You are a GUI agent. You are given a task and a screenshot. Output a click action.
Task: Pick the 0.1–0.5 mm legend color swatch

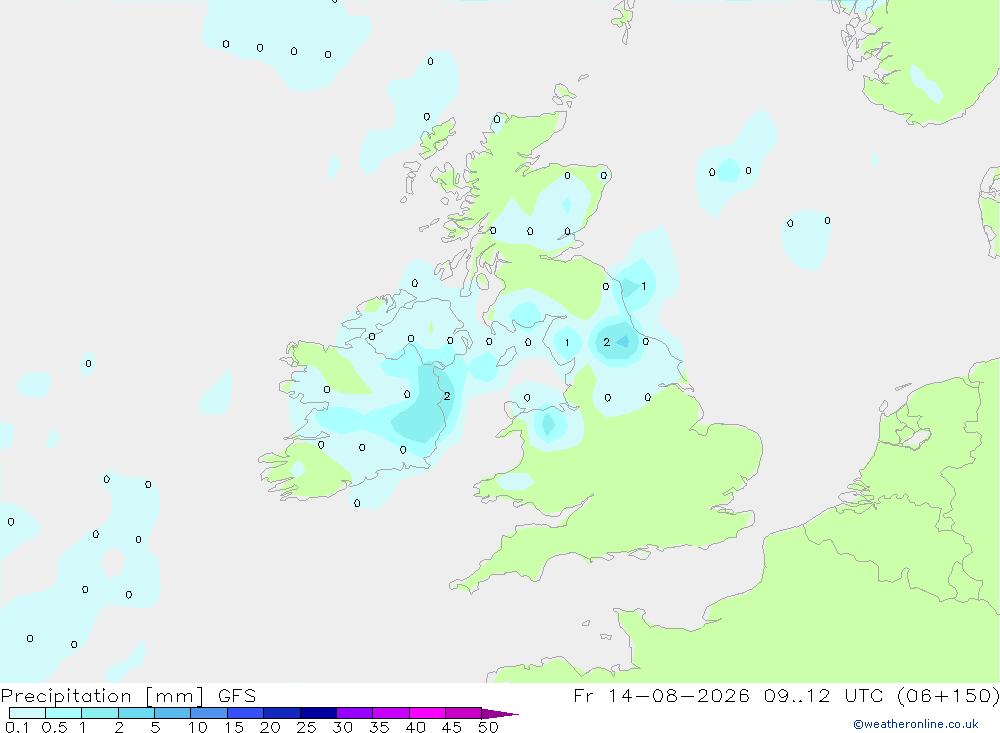pos(27,713)
